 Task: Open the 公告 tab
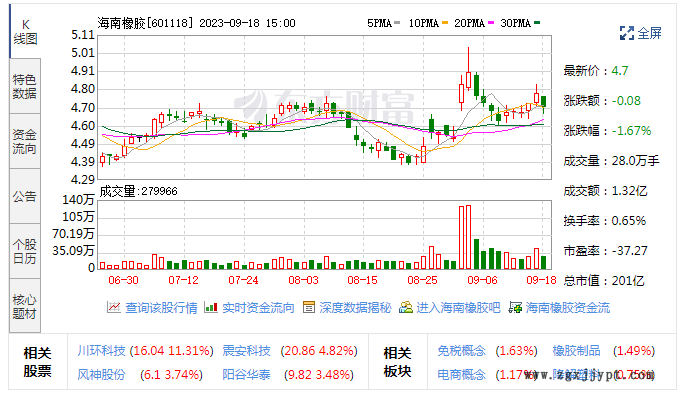click(25, 196)
